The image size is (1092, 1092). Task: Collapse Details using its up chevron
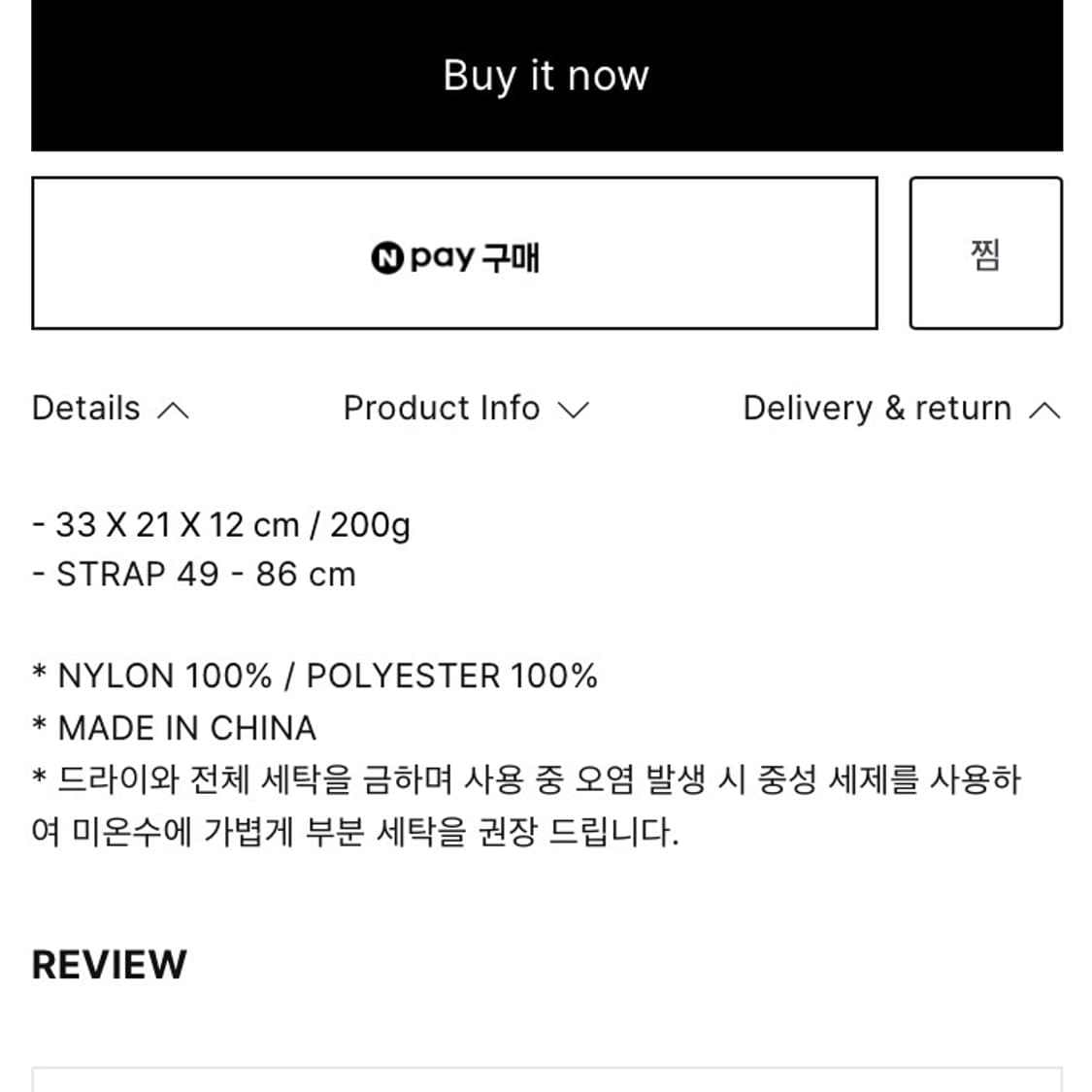tap(173, 411)
